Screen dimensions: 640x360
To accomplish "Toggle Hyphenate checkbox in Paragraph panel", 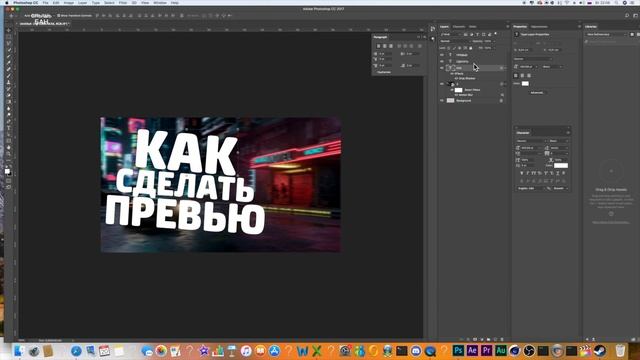I will [376, 72].
